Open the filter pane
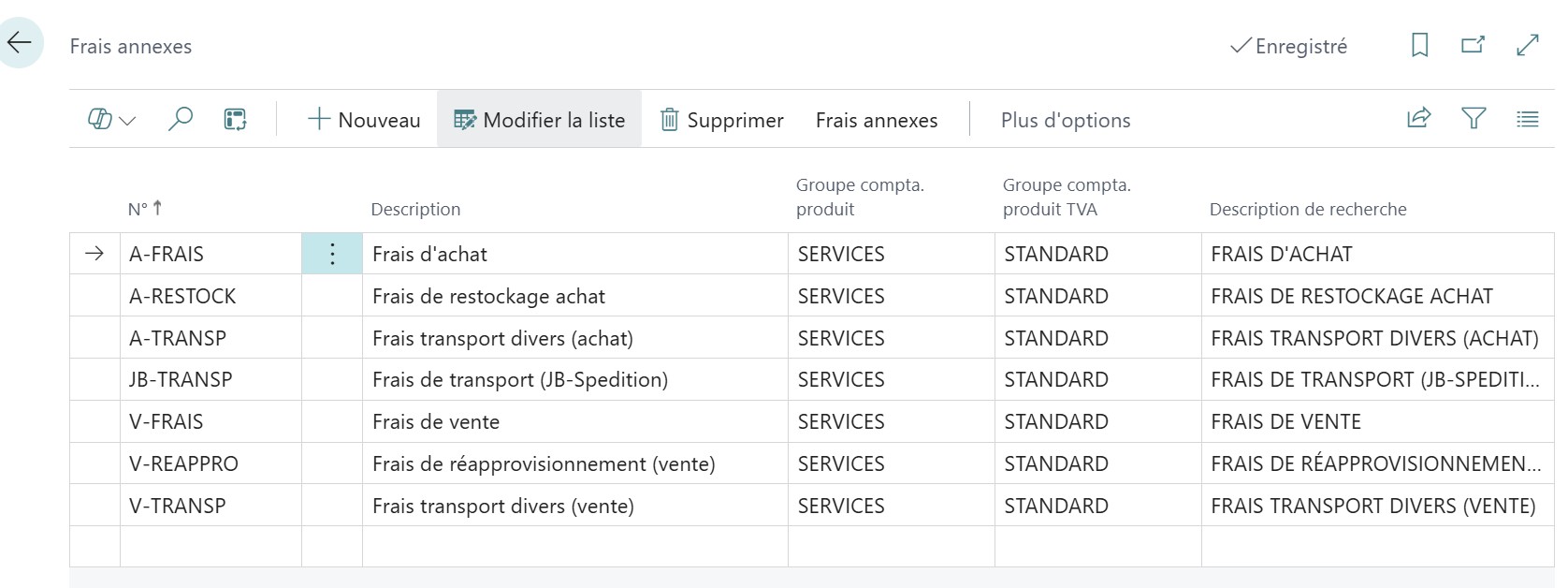Image resolution: width=1568 pixels, height=588 pixels. (1474, 119)
